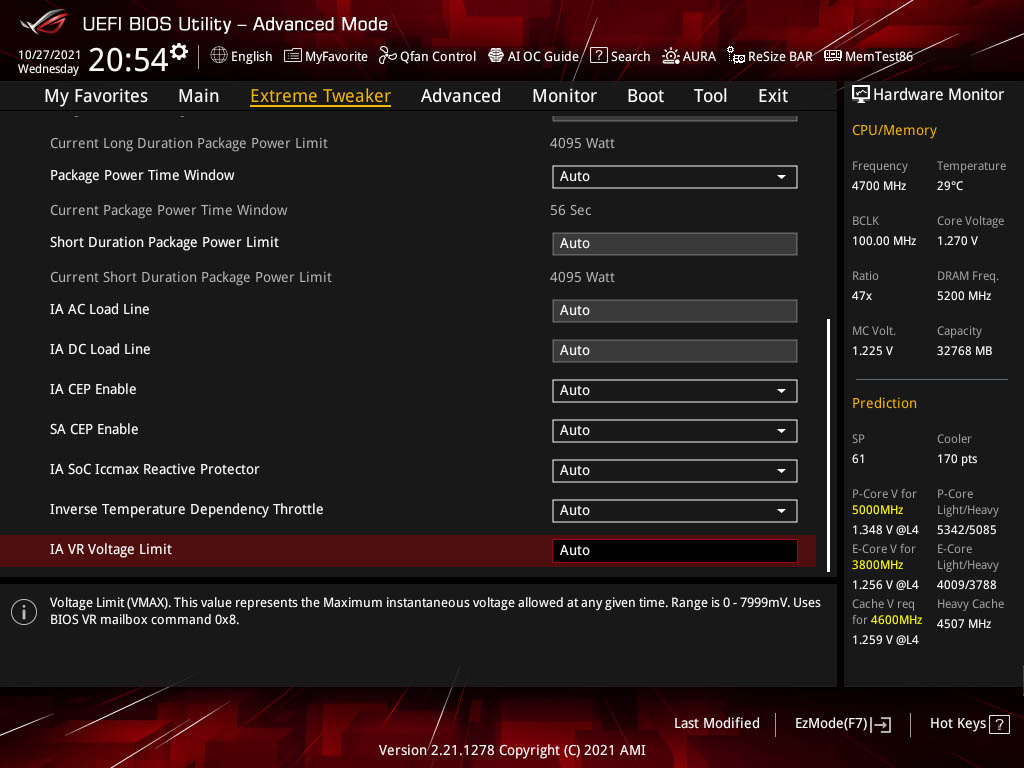This screenshot has width=1024, height=768.
Task: Open Qfan Control fan icon
Action: 387,56
